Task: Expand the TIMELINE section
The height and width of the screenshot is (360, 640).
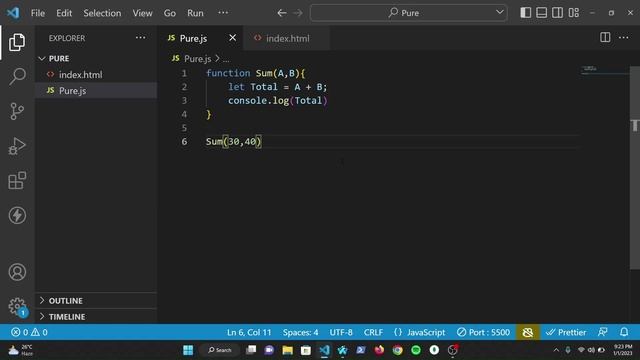Action: pyautogui.click(x=96, y=316)
